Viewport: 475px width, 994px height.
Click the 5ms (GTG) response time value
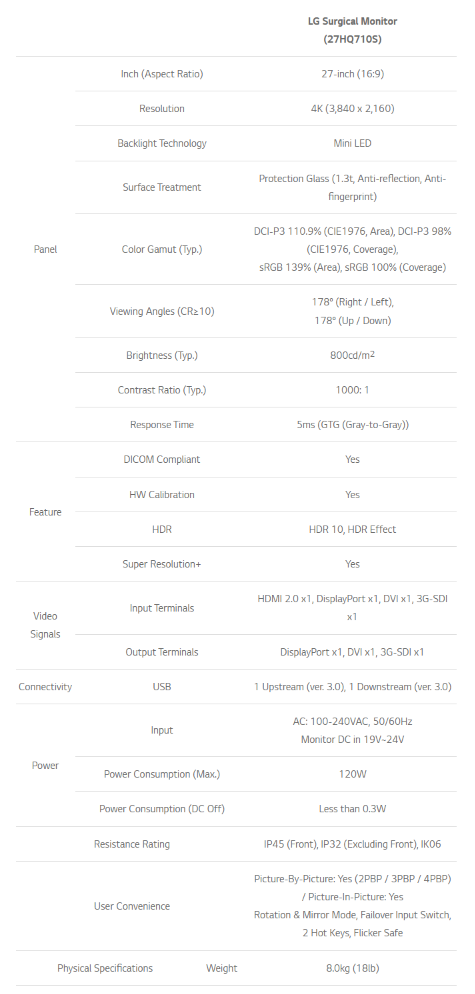353,425
